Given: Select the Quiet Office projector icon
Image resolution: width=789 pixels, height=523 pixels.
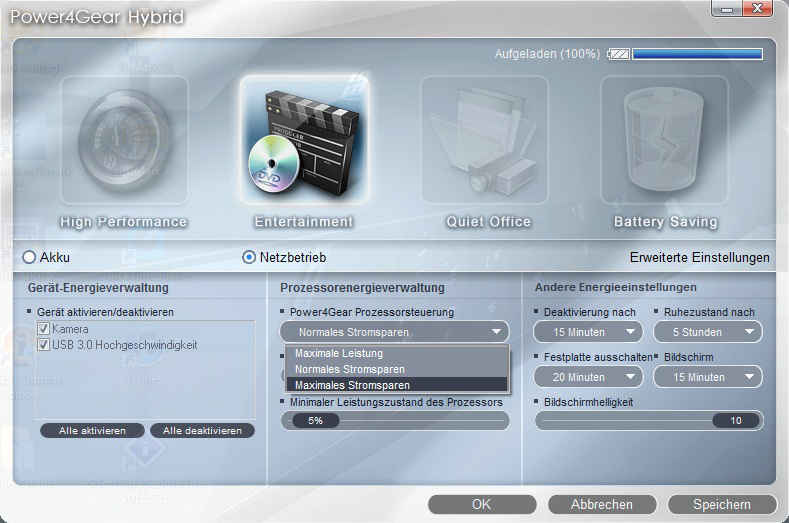Looking at the screenshot, I should (485, 140).
